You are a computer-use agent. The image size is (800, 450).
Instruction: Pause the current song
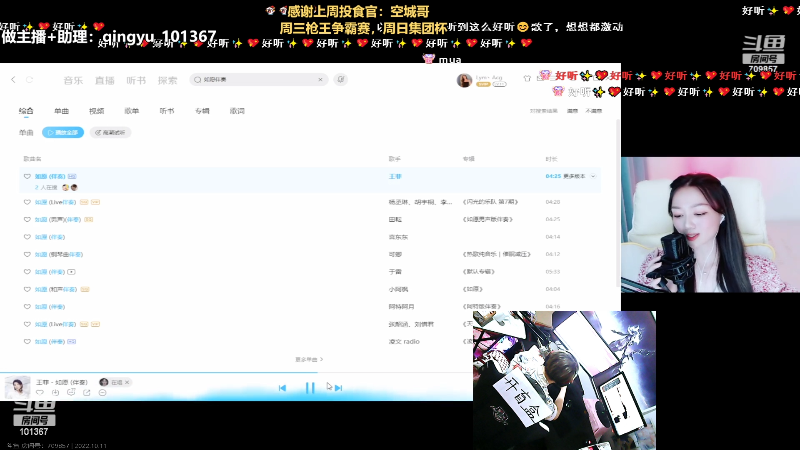tap(310, 388)
